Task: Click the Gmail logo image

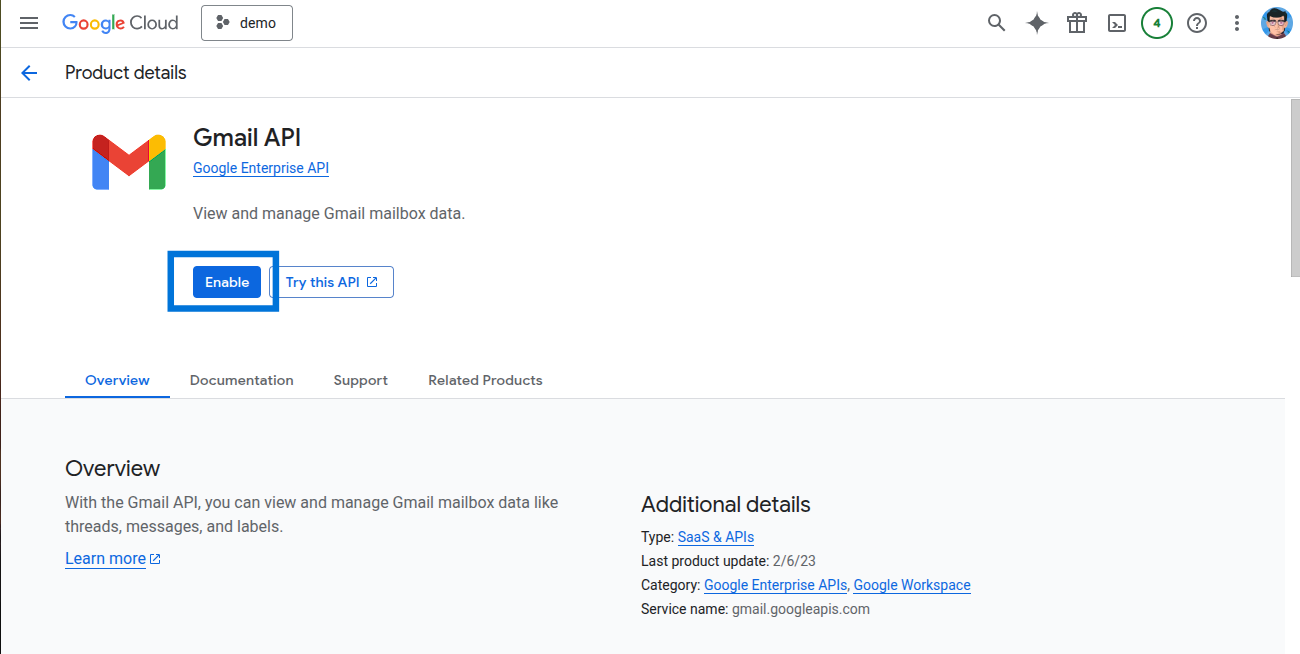Action: pos(129,161)
